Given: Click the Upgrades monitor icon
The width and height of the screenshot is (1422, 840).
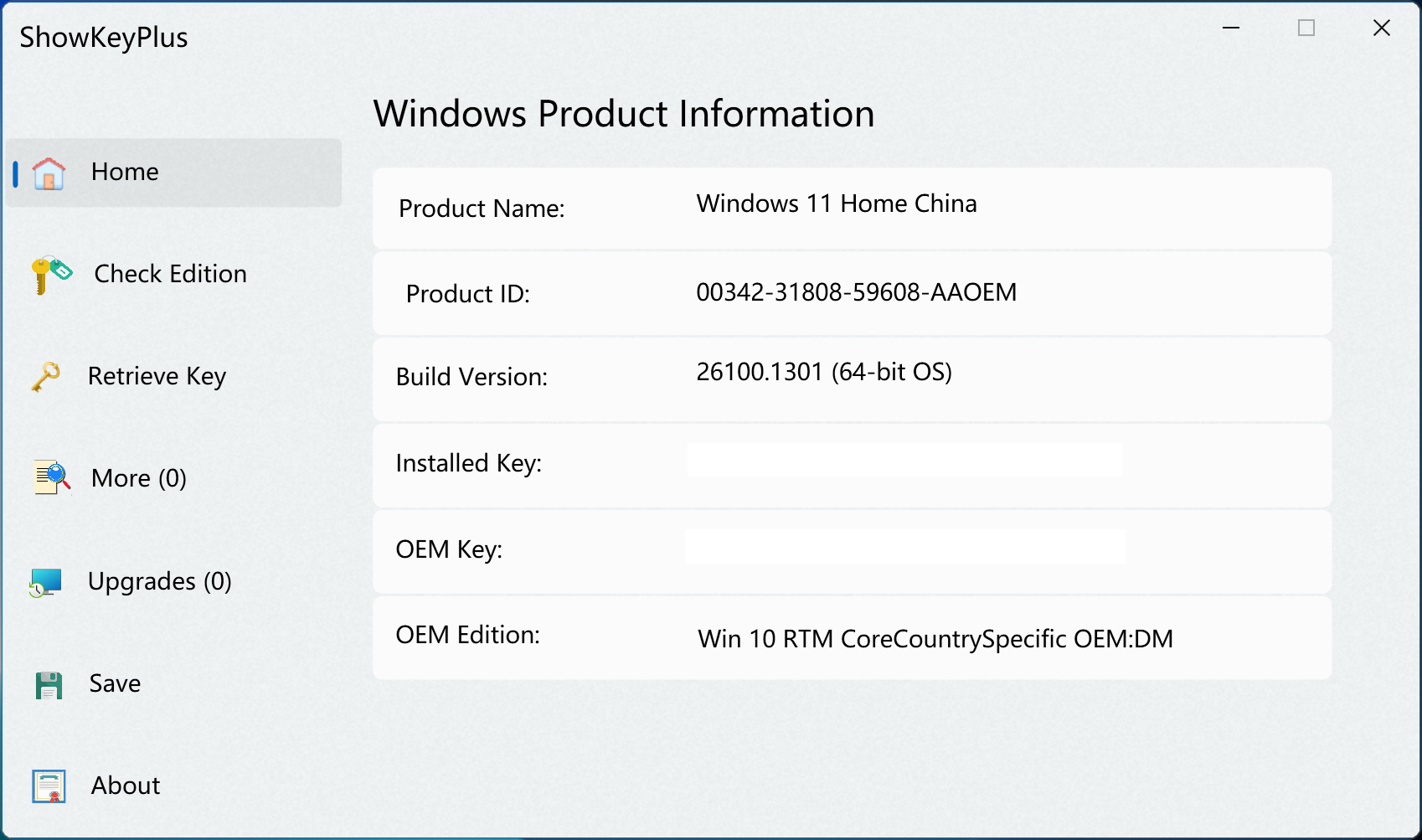Looking at the screenshot, I should (x=46, y=582).
